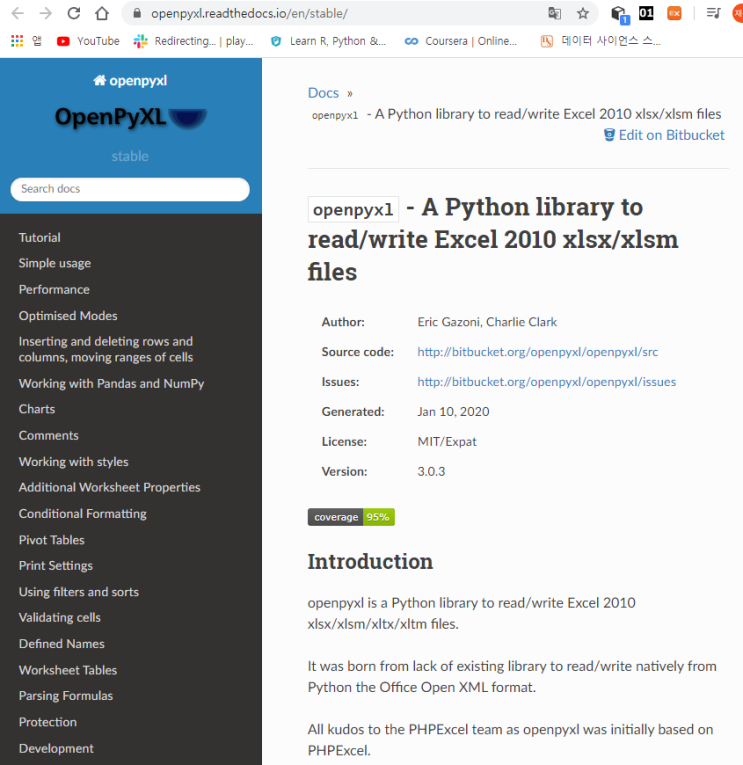The image size is (743, 765).
Task: Open the Slack Redirecting bookmark
Action: [x=194, y=41]
